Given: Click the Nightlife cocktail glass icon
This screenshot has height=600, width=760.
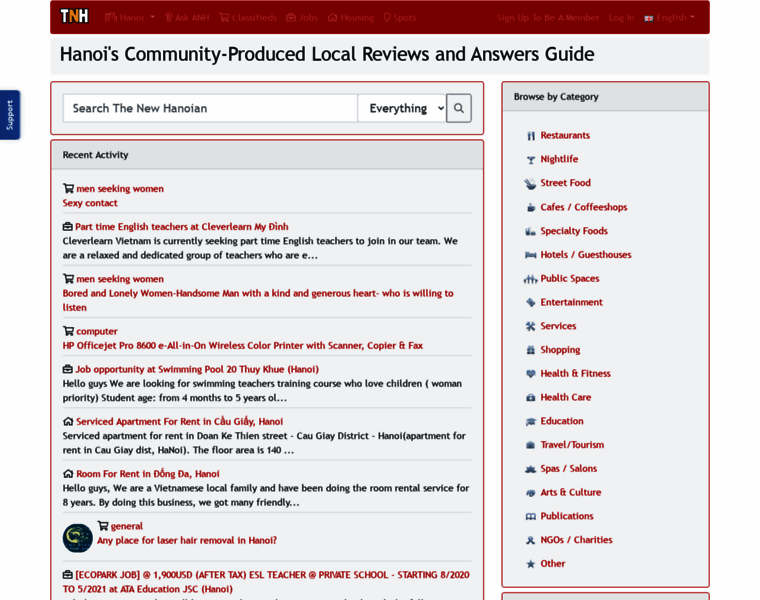Looking at the screenshot, I should click(531, 160).
